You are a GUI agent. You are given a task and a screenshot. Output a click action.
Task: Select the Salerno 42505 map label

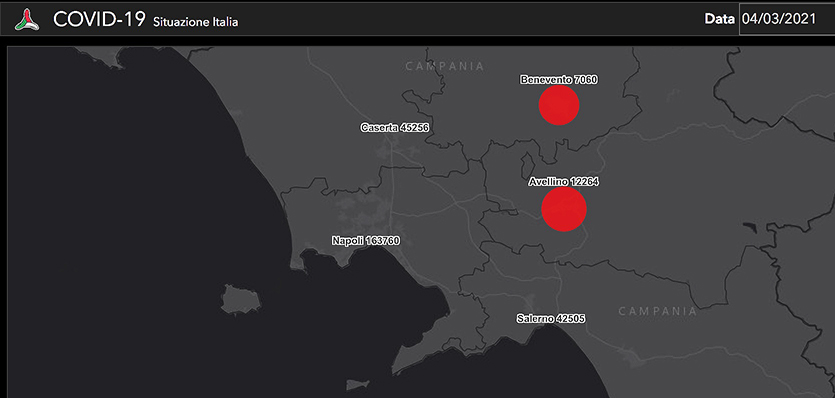551,319
